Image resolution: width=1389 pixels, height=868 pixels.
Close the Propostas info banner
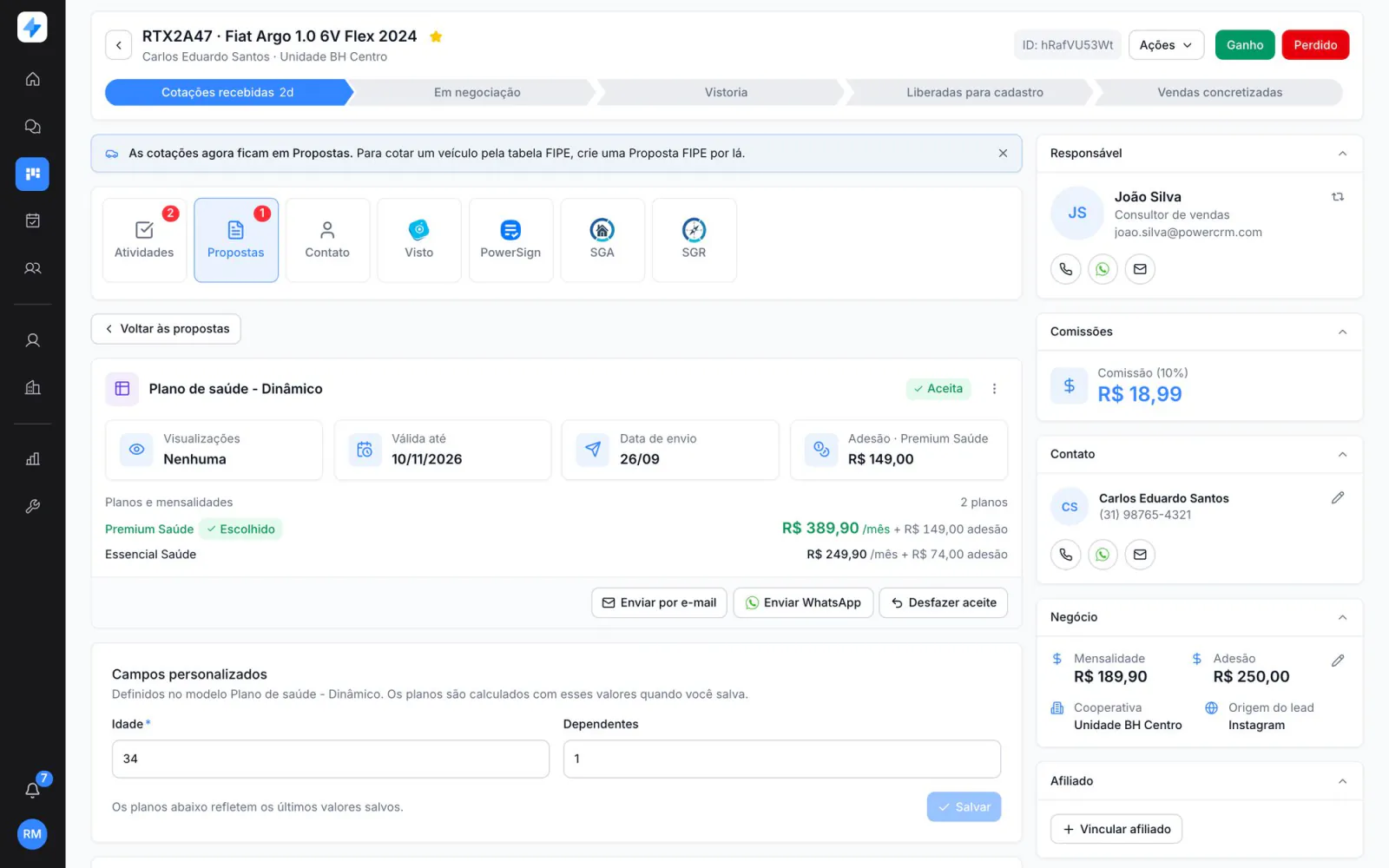click(x=1003, y=153)
